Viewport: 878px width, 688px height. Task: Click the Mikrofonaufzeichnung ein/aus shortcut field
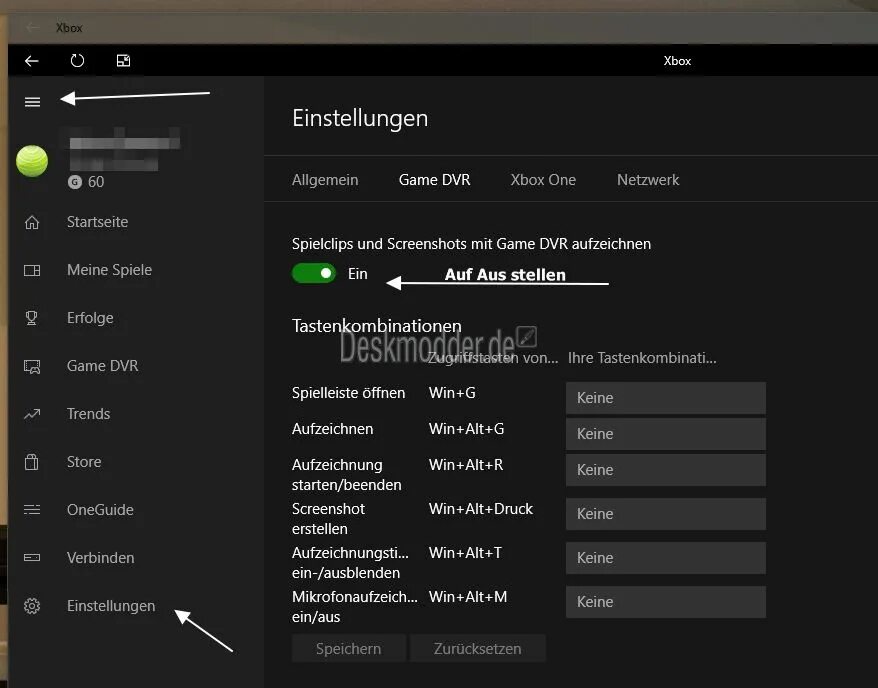[666, 602]
